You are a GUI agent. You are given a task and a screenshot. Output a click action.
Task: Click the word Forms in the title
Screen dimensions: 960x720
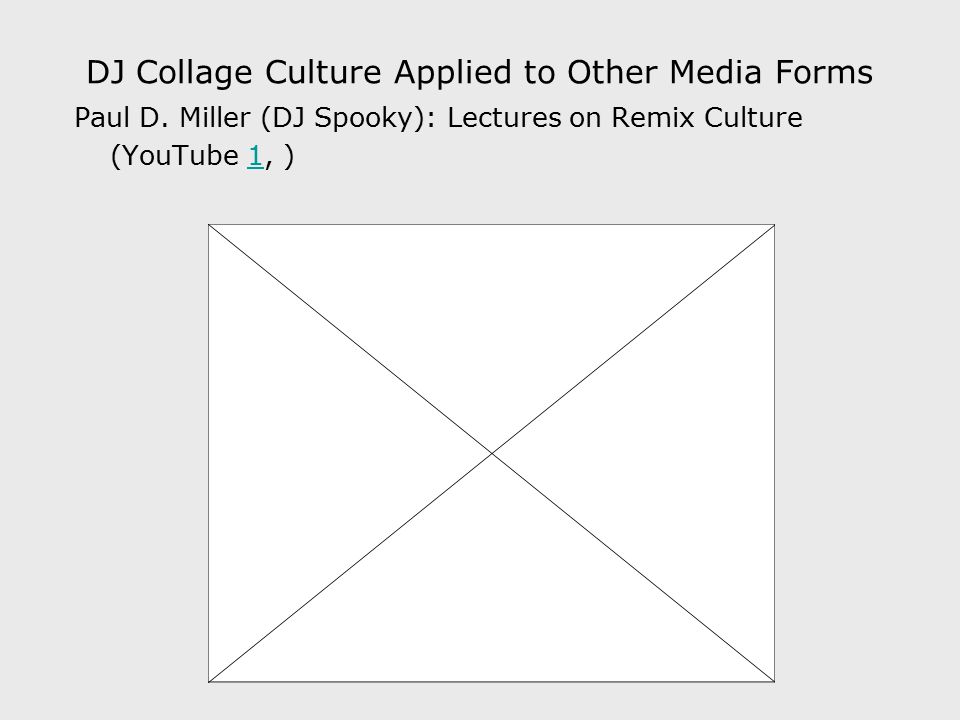pyautogui.click(x=824, y=72)
